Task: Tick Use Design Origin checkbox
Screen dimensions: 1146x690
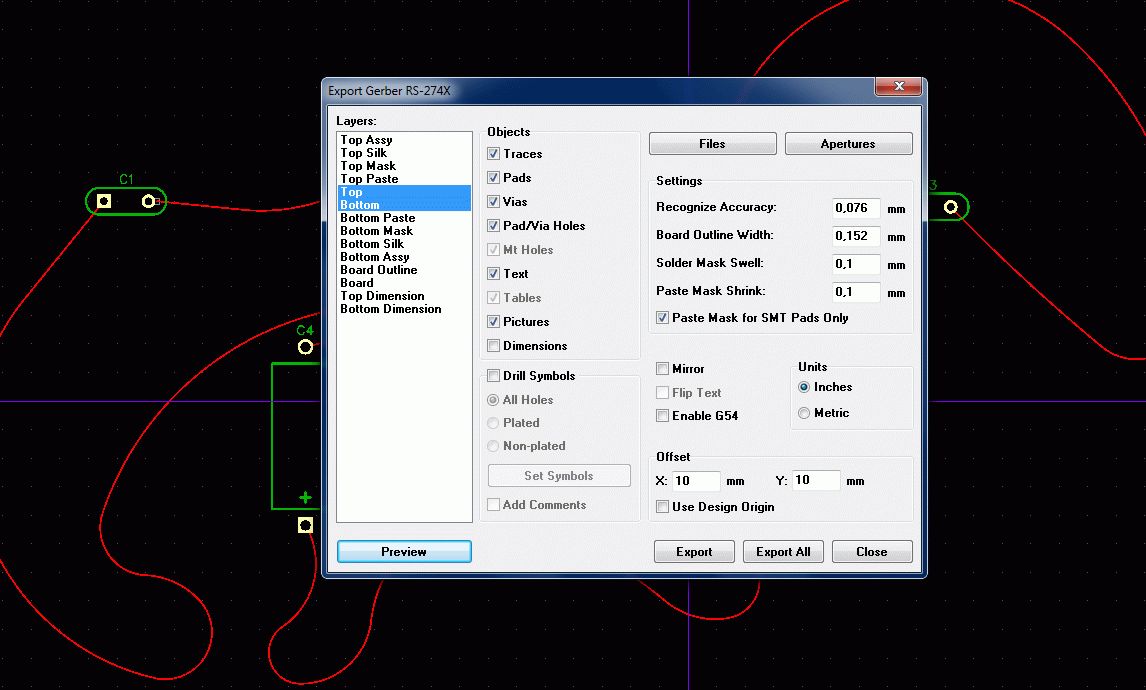Action: (663, 507)
